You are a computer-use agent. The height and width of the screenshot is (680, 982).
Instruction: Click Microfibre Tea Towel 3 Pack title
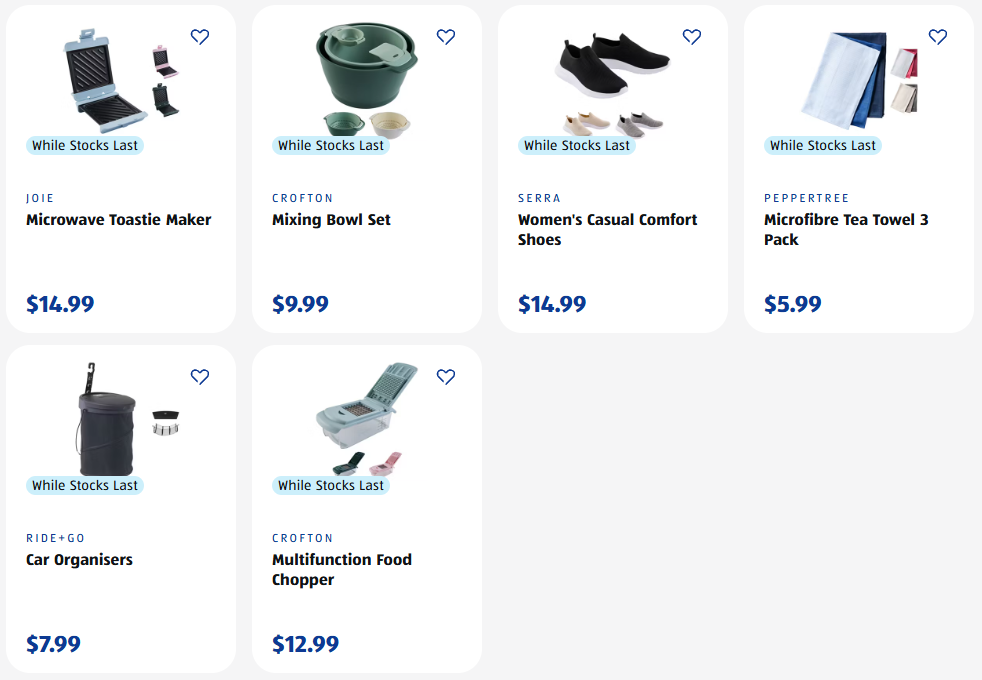[x=846, y=229]
